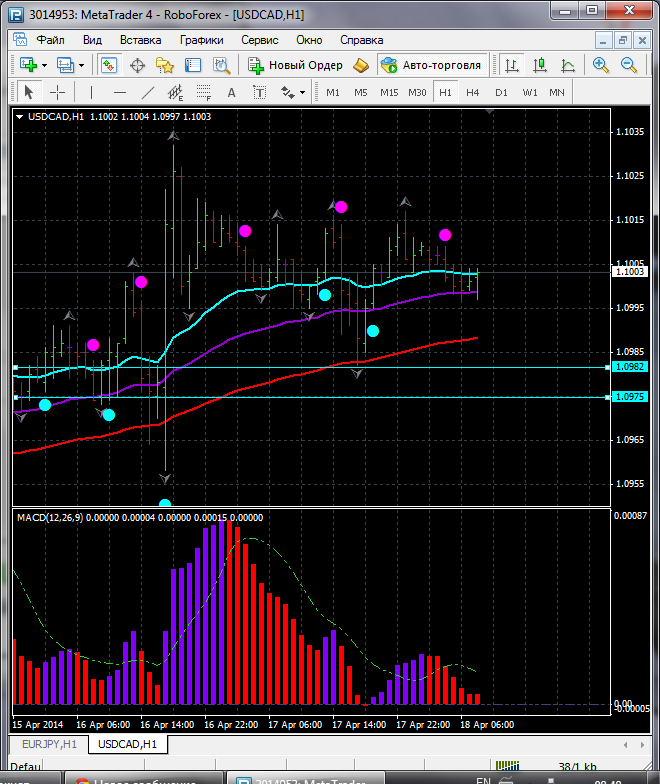The width and height of the screenshot is (660, 784).
Task: Expand the new chart dropdown arrow
Action: pos(46,65)
